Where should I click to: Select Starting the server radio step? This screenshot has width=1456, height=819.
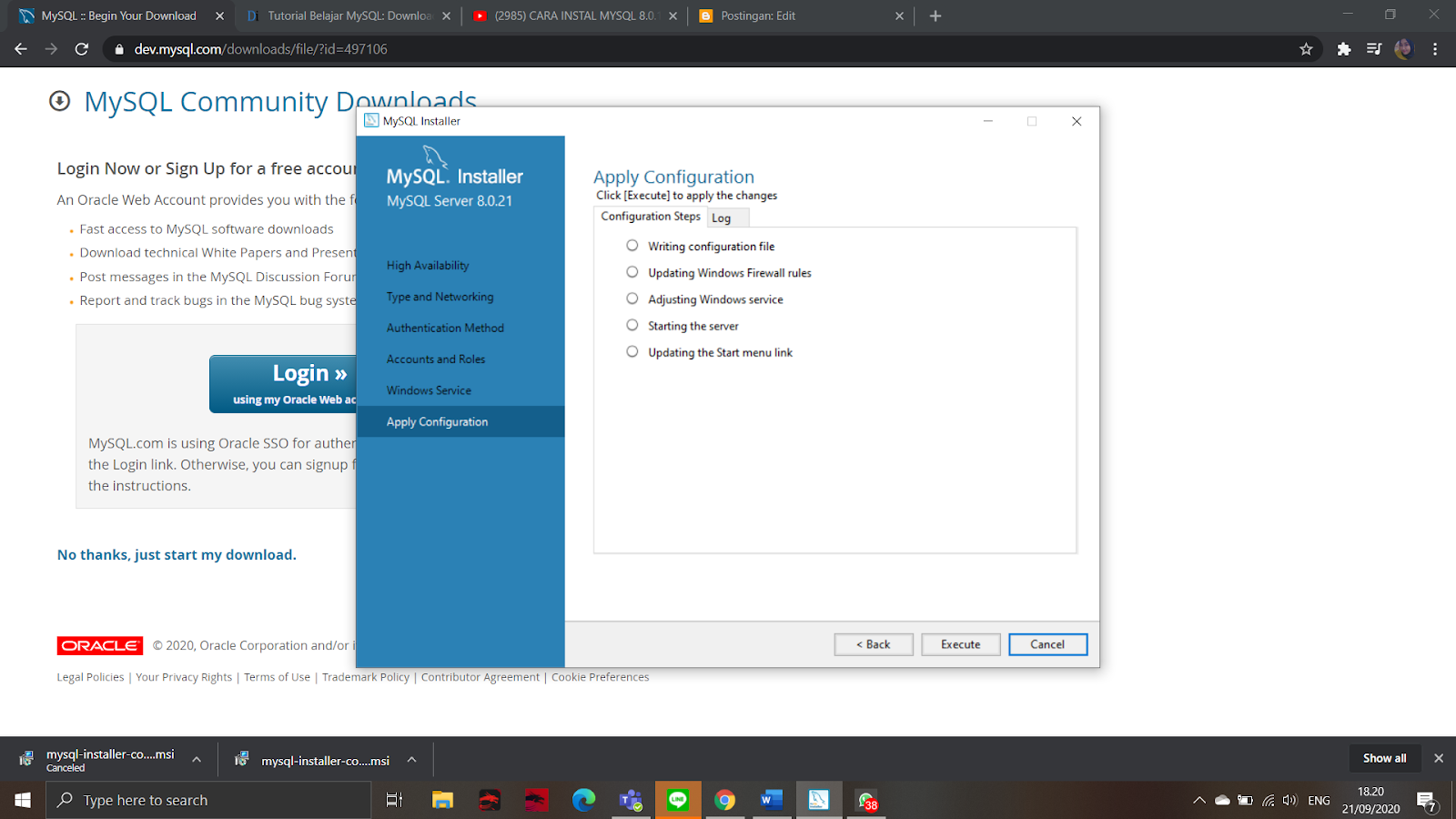(x=632, y=325)
